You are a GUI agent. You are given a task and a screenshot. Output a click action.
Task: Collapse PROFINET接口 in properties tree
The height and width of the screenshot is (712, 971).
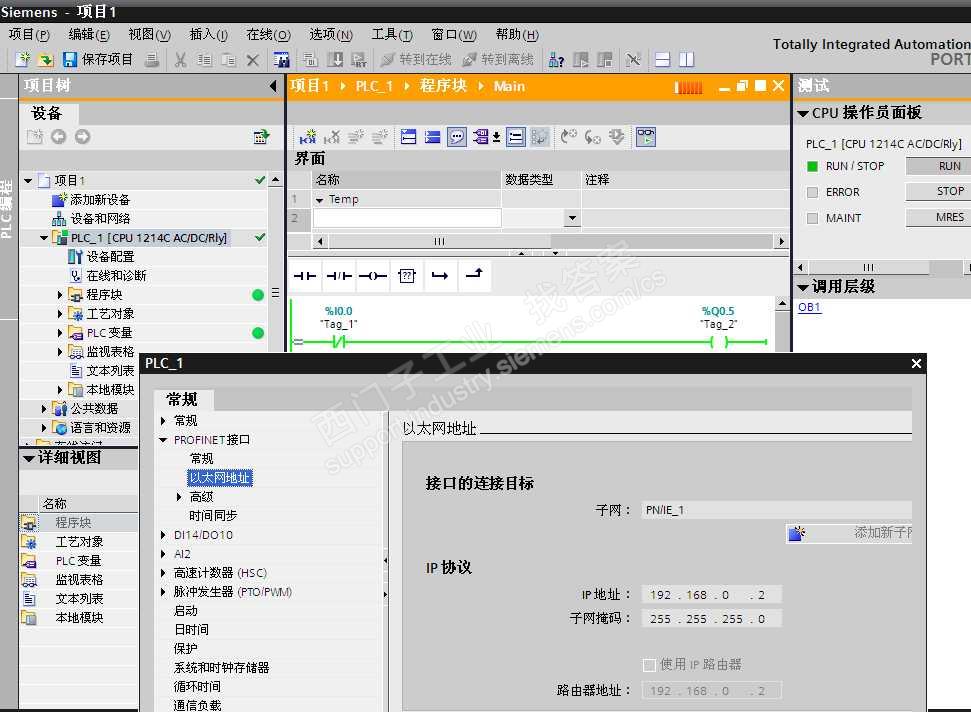pos(163,440)
